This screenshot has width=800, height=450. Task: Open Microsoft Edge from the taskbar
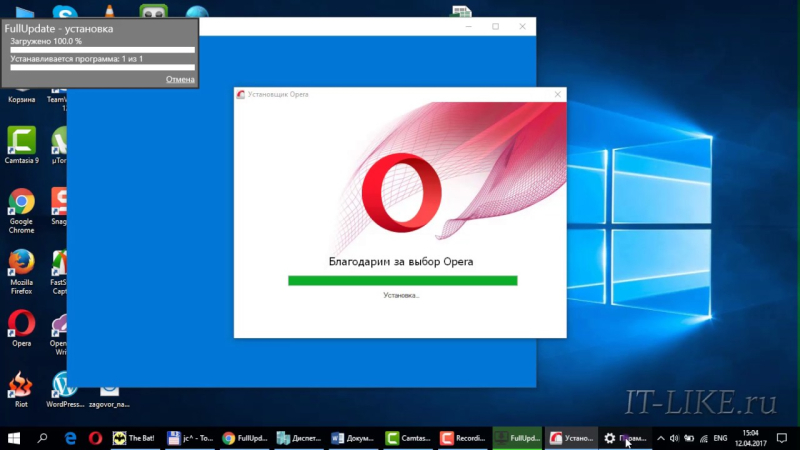click(71, 438)
